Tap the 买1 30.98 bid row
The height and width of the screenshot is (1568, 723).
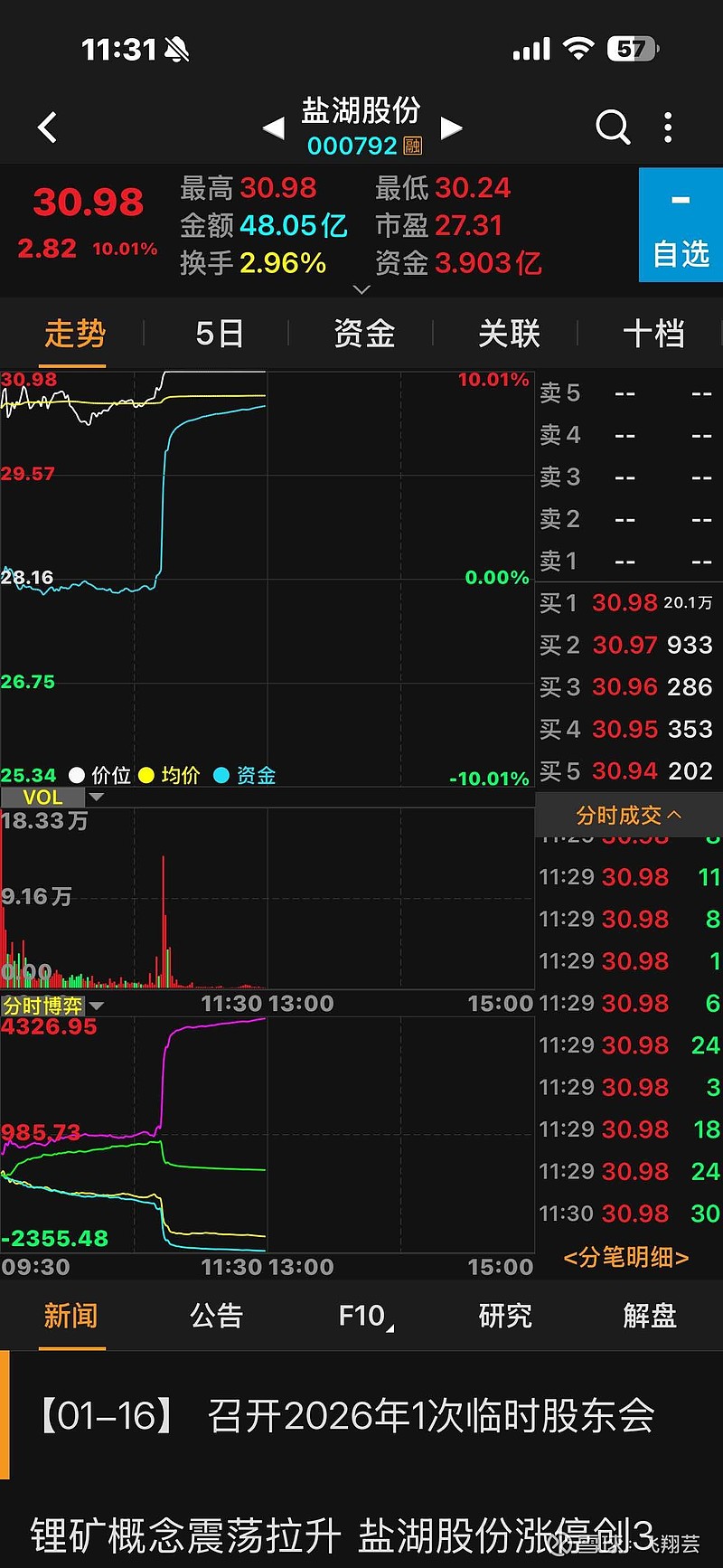tap(629, 602)
